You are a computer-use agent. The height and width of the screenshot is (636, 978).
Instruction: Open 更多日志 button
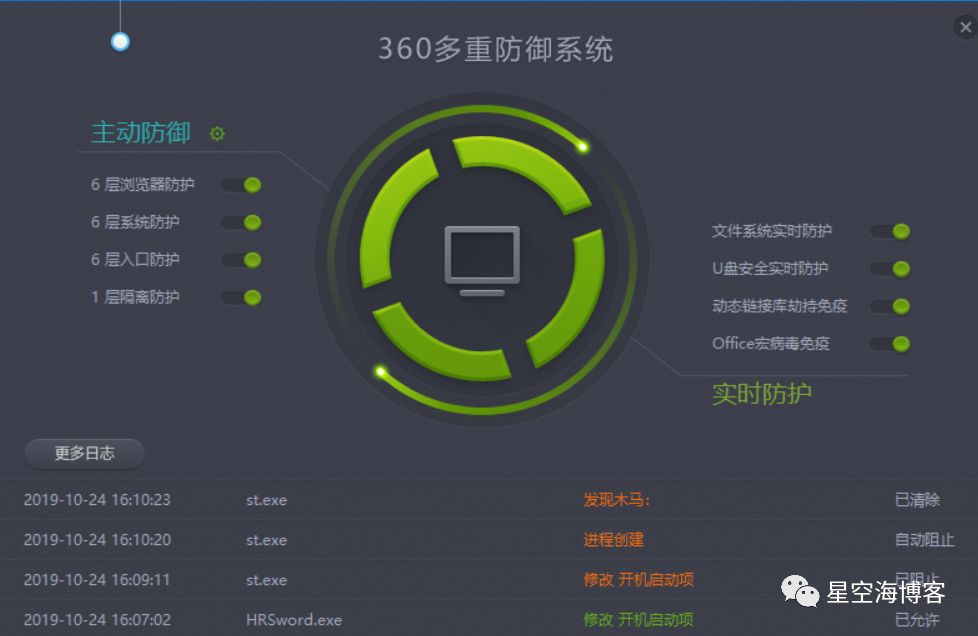(85, 453)
